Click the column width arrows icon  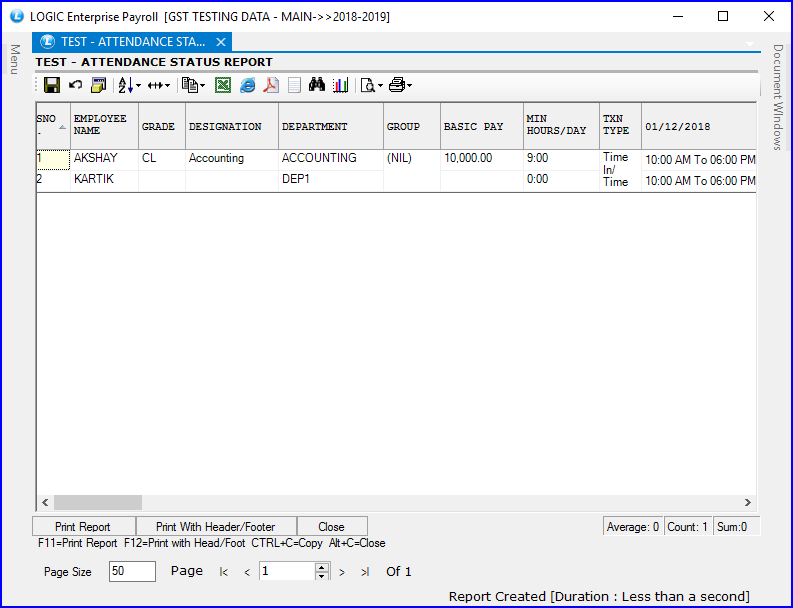(x=155, y=85)
